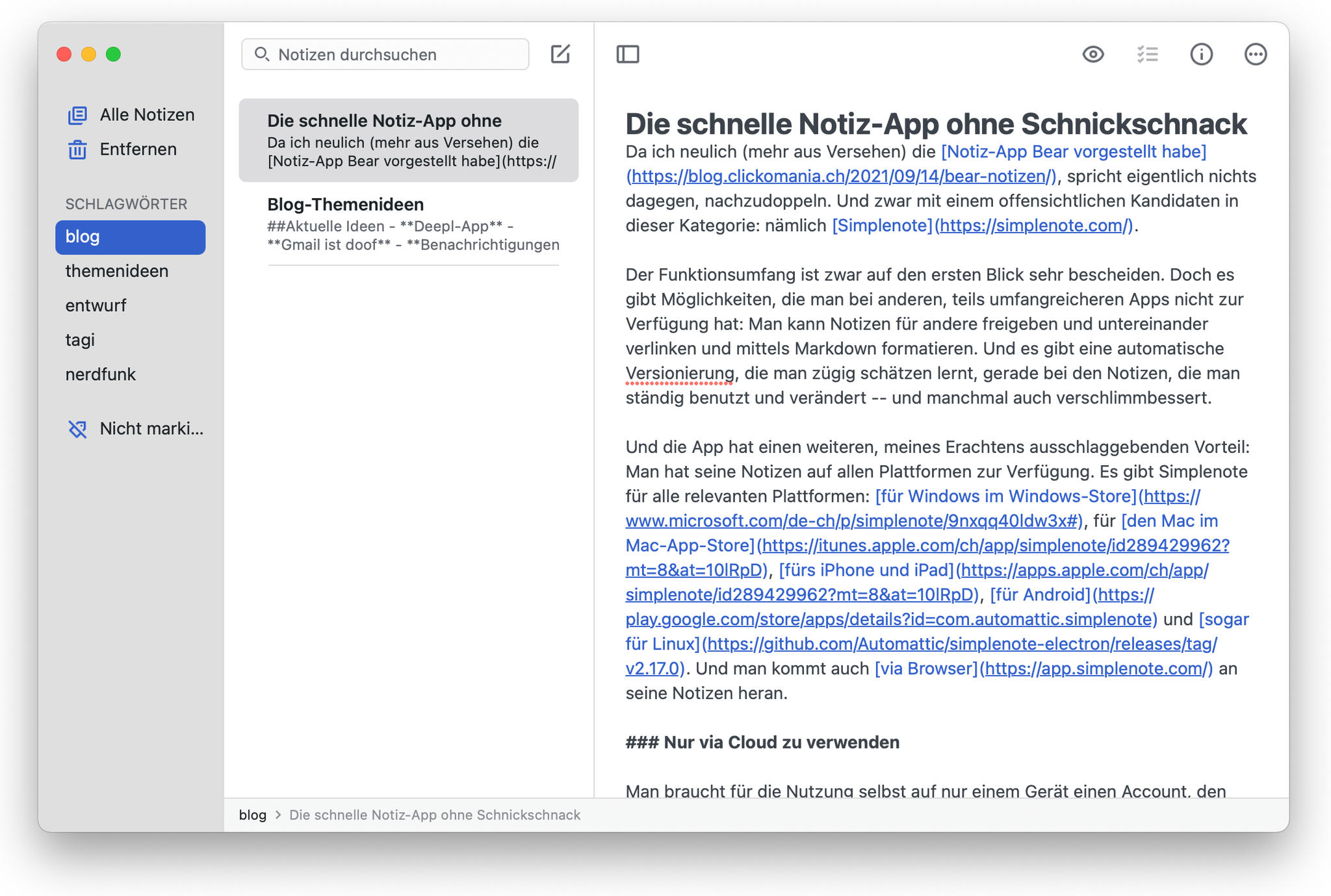Select the tagi tag

coord(131,340)
